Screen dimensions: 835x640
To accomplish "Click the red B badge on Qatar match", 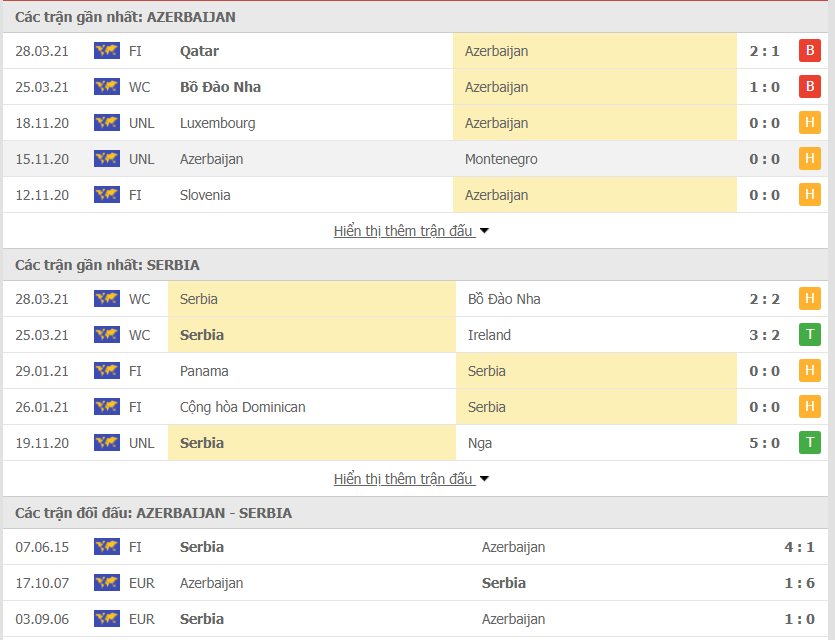I will click(x=809, y=51).
